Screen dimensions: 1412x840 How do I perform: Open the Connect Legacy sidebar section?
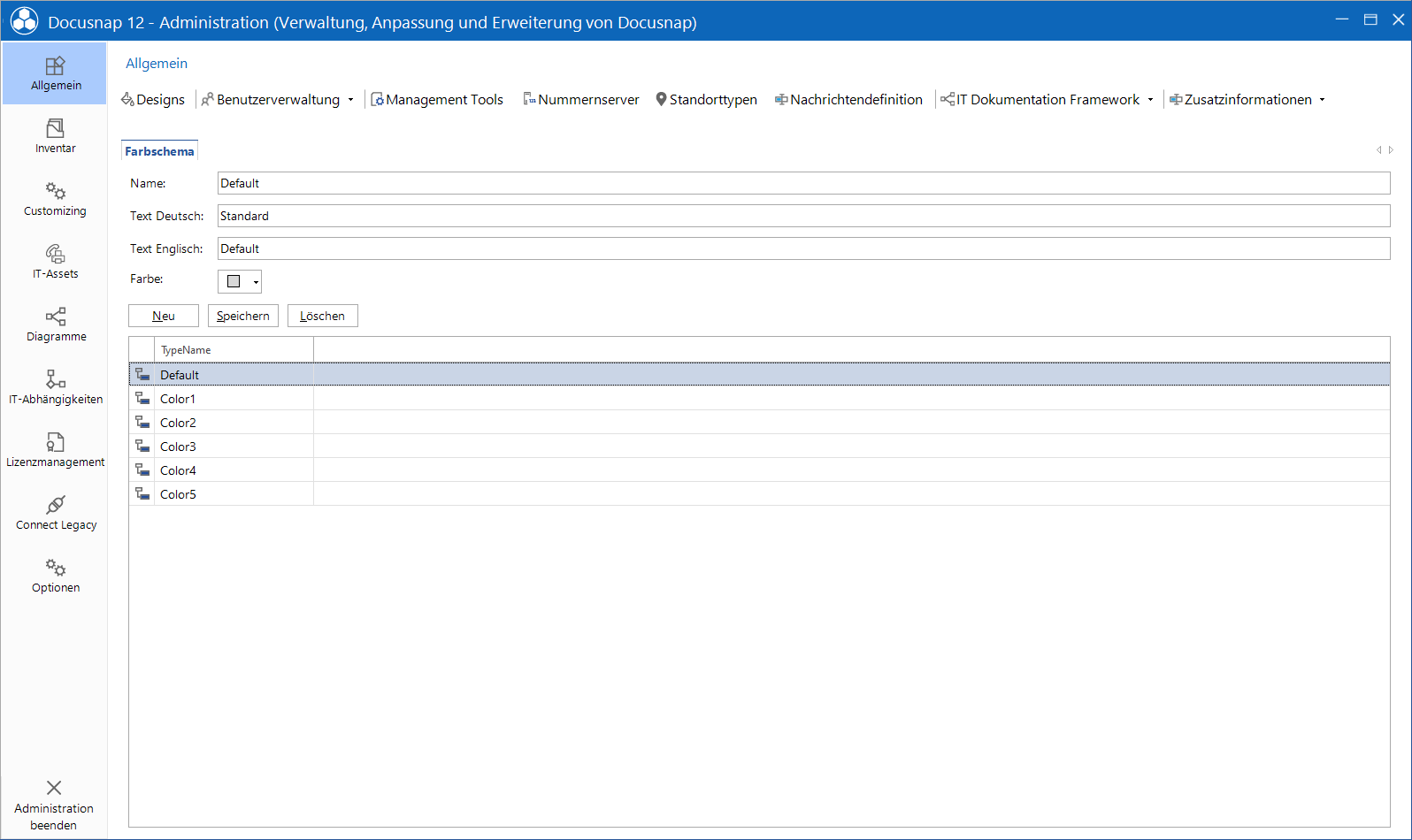[55, 513]
